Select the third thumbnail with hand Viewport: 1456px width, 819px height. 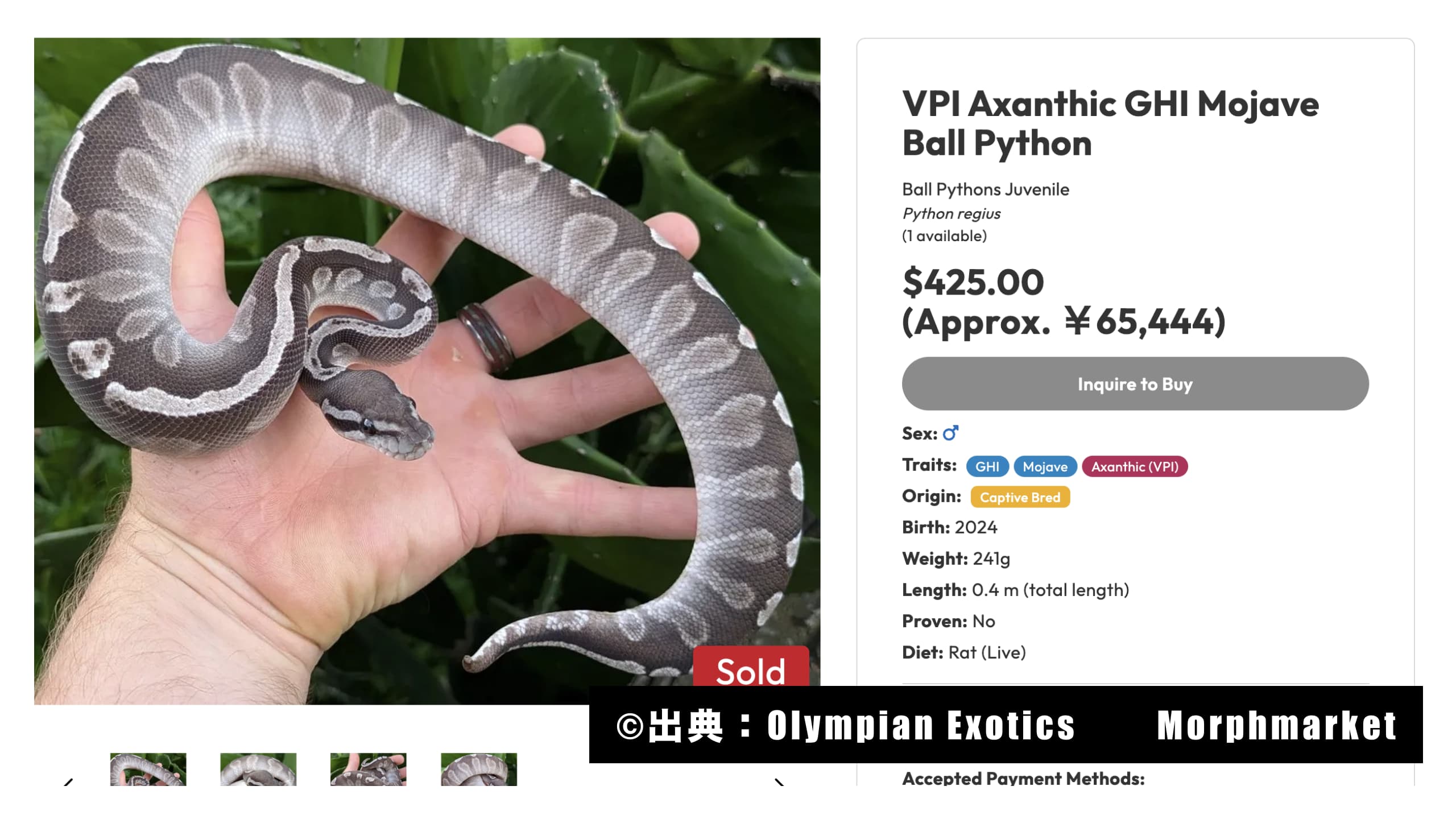[x=369, y=770]
